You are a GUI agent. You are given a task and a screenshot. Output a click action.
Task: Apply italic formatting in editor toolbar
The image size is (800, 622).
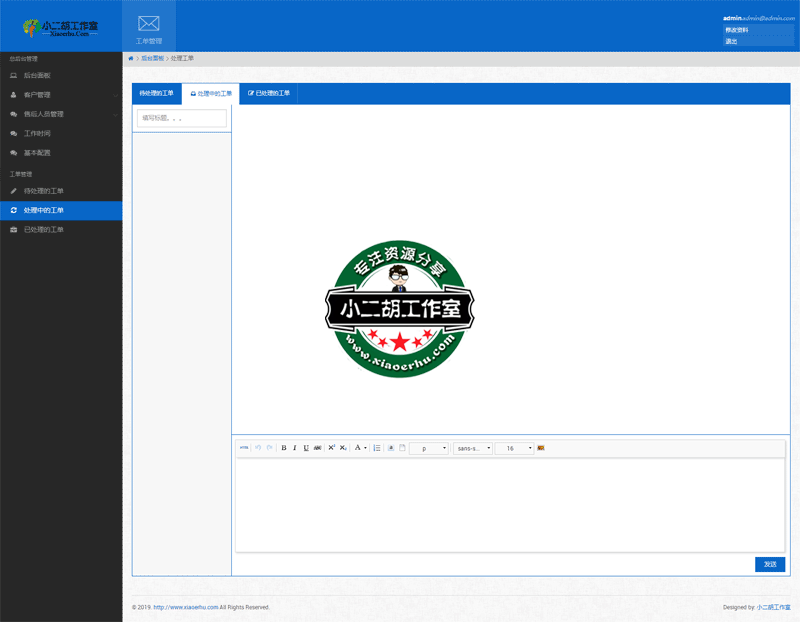point(295,448)
